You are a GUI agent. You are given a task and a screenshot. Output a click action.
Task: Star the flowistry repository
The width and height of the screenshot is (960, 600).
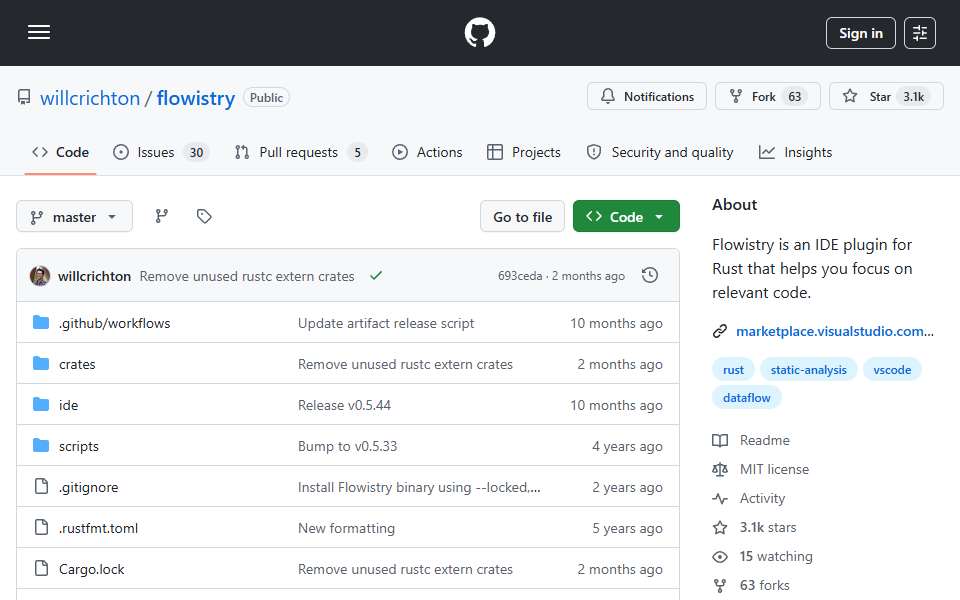[x=886, y=96]
